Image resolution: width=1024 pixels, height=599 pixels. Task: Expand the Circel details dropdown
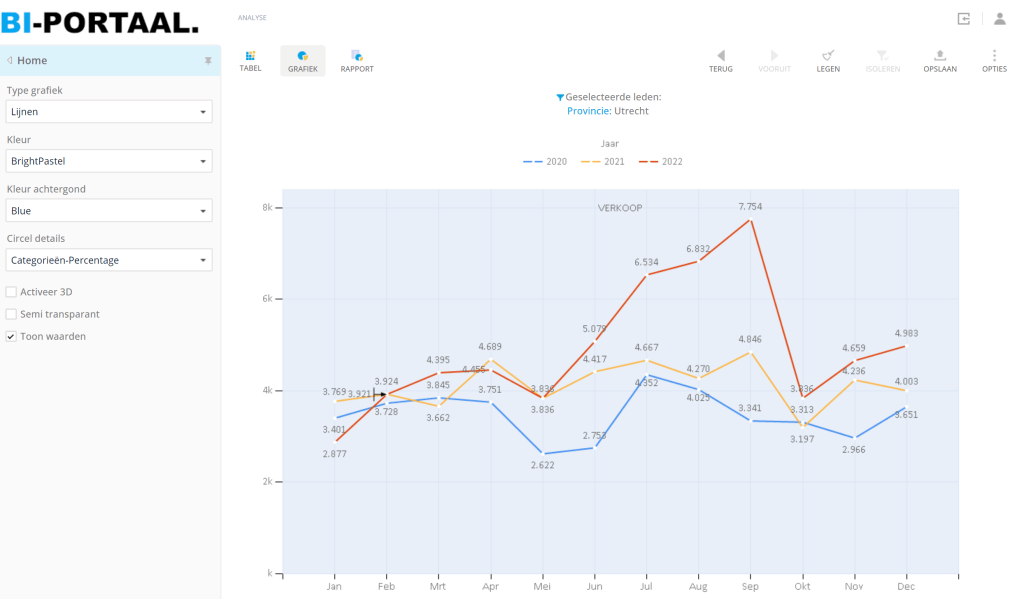coord(109,260)
